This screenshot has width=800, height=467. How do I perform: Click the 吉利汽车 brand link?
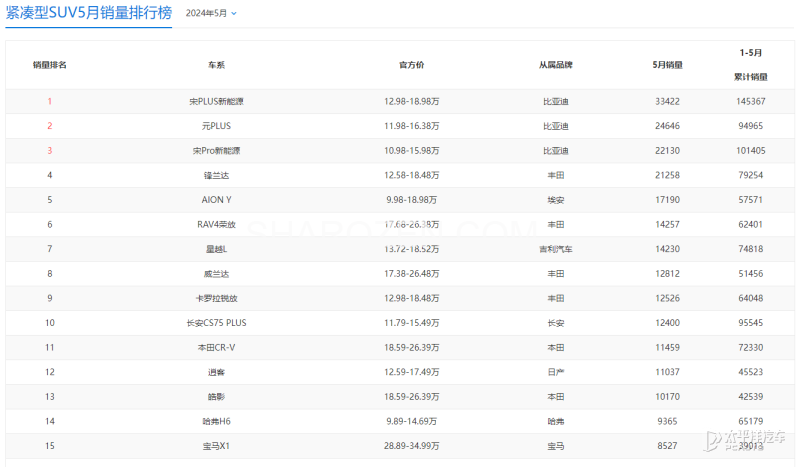555,249
